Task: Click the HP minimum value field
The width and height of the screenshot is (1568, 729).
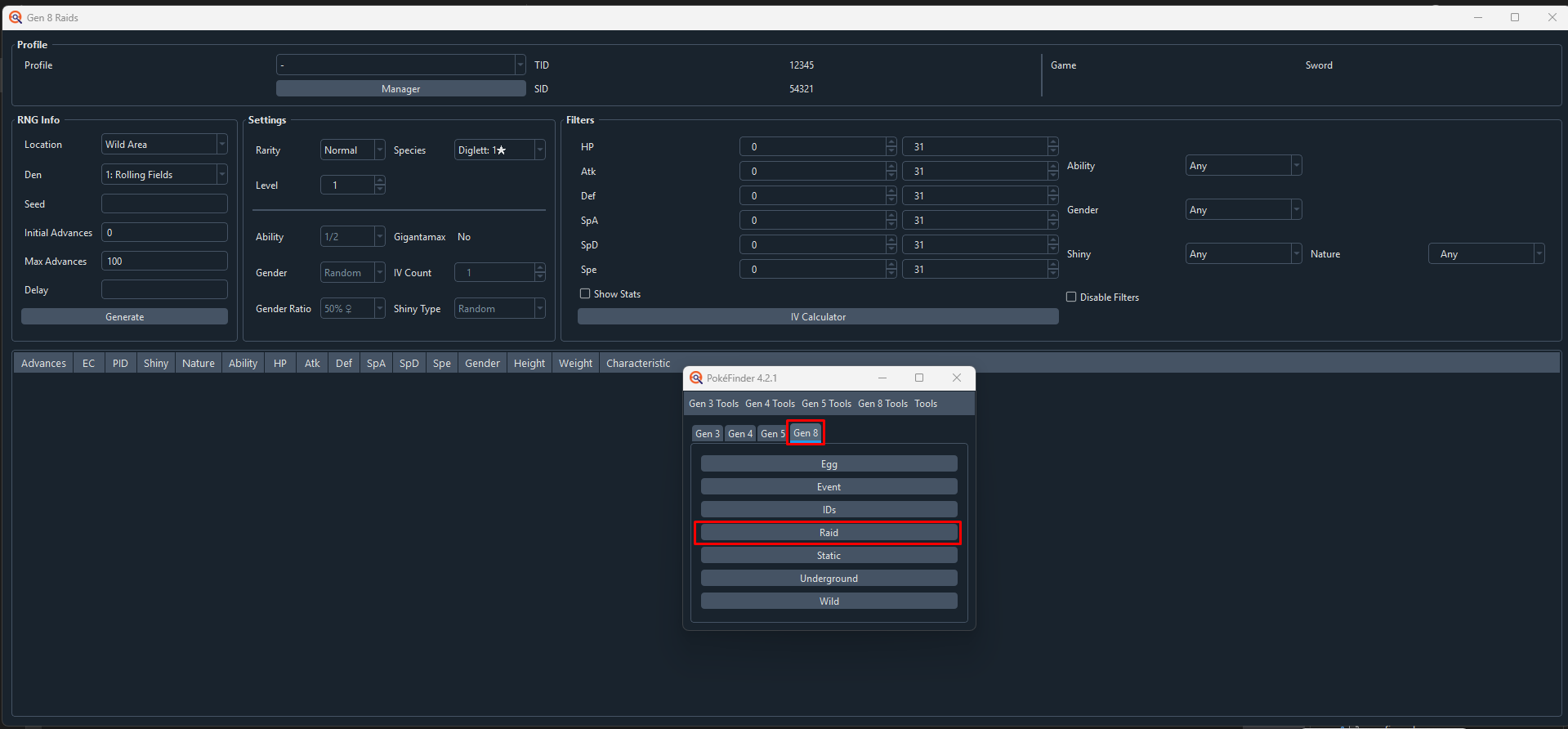Action: [818, 146]
